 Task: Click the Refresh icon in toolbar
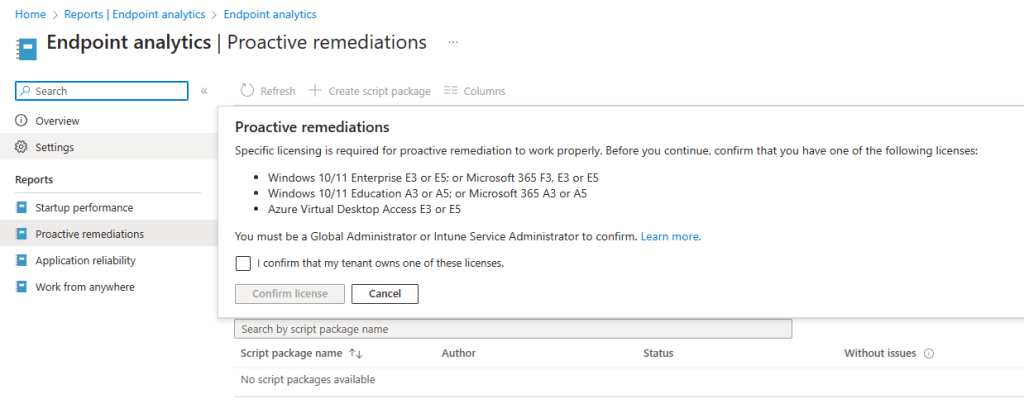click(x=247, y=91)
